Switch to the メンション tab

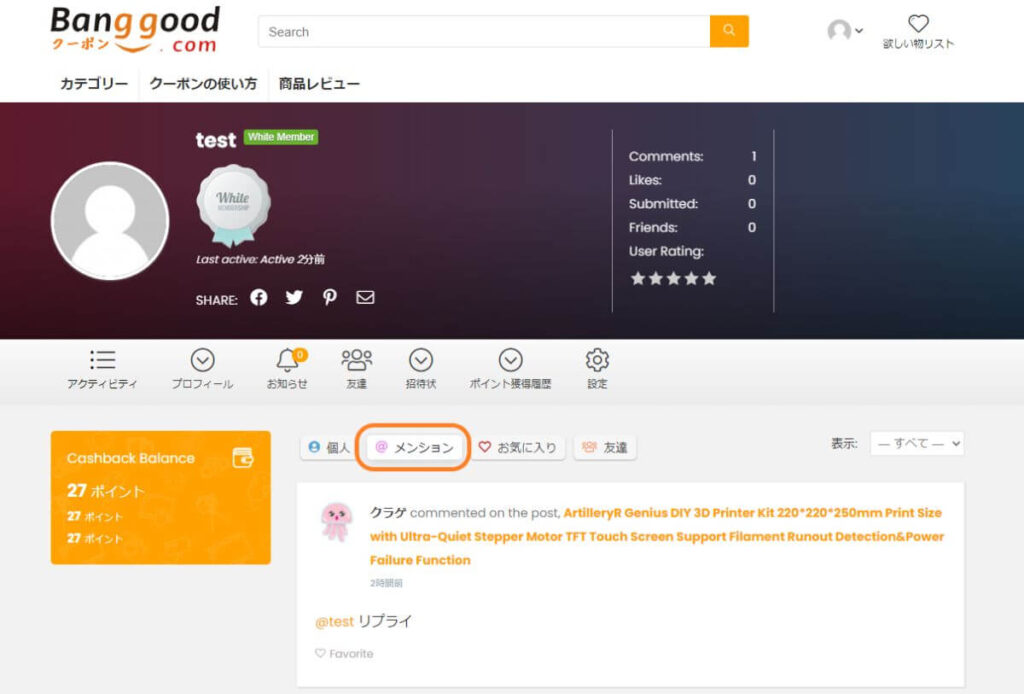click(415, 448)
